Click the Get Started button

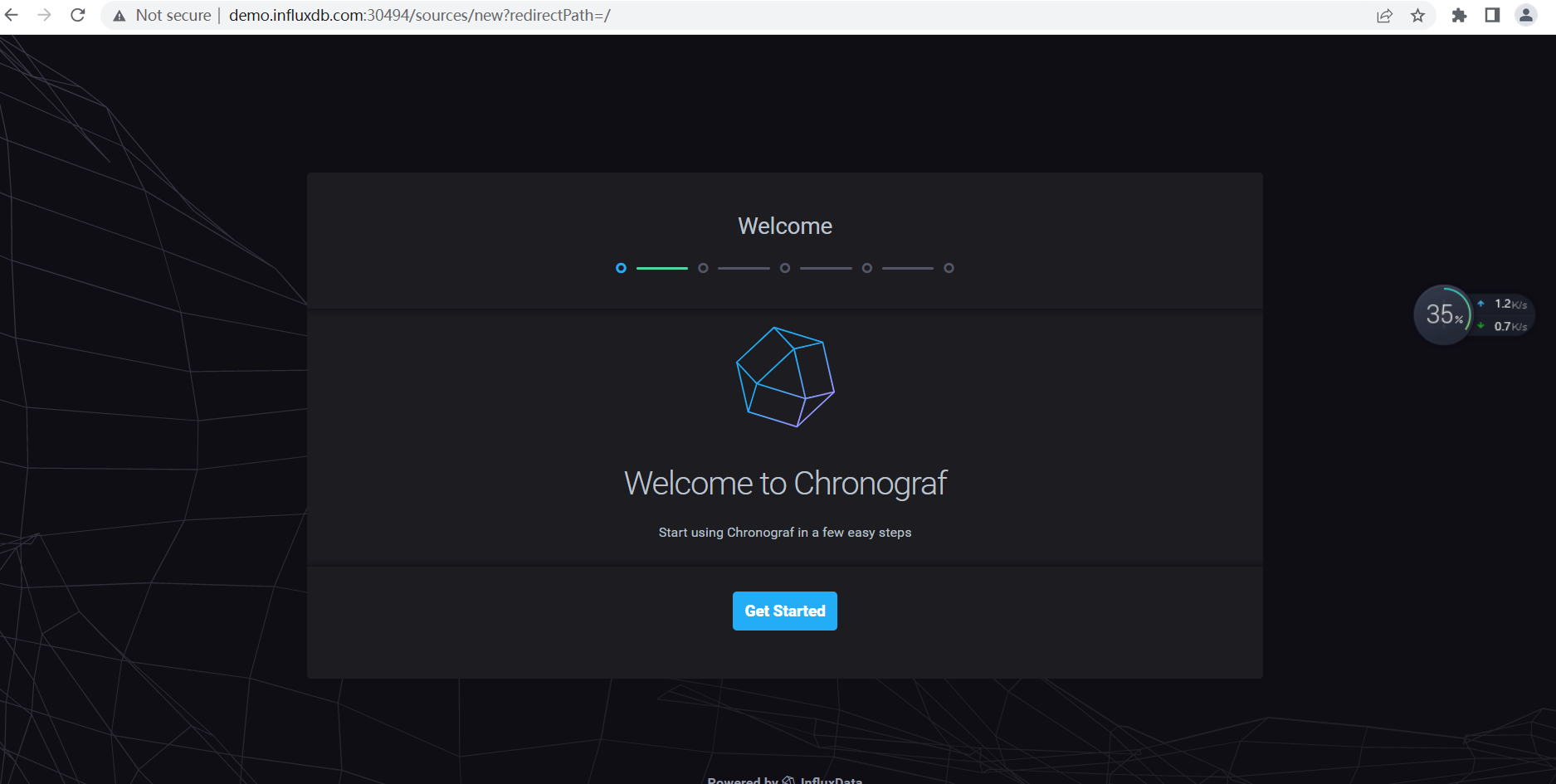click(784, 611)
